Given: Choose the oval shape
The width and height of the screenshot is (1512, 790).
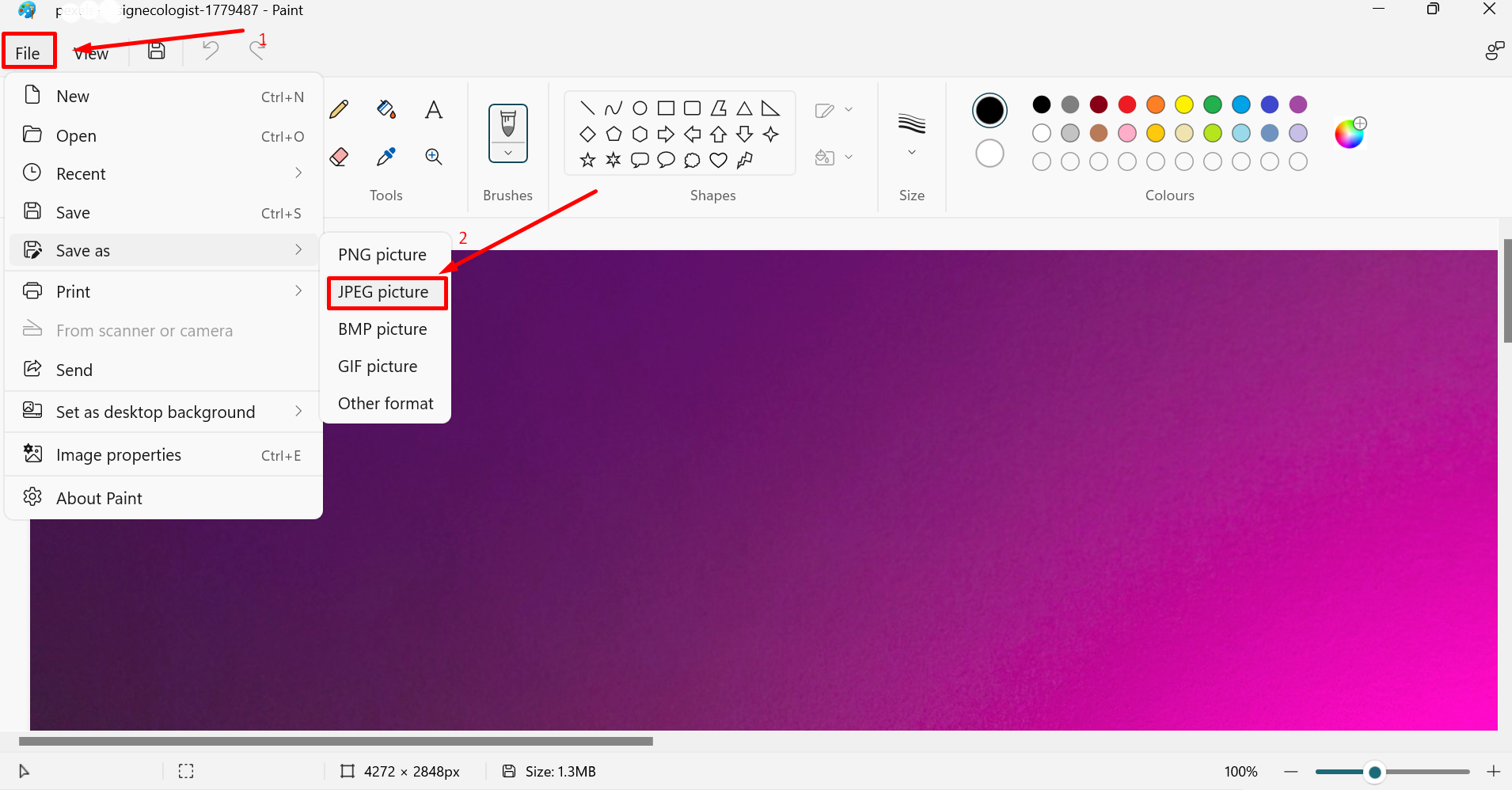Looking at the screenshot, I should [x=640, y=108].
